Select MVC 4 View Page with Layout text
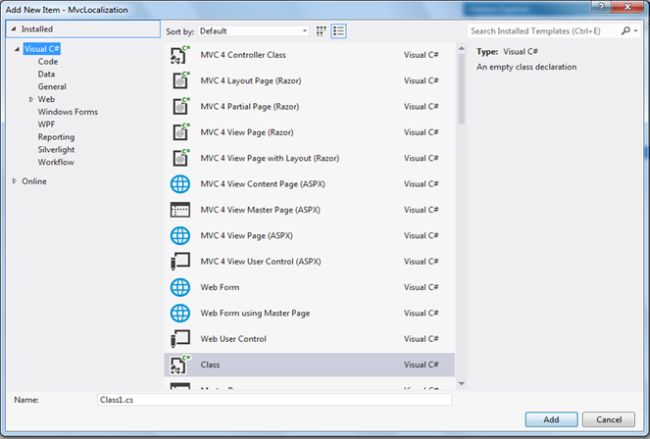 269,158
